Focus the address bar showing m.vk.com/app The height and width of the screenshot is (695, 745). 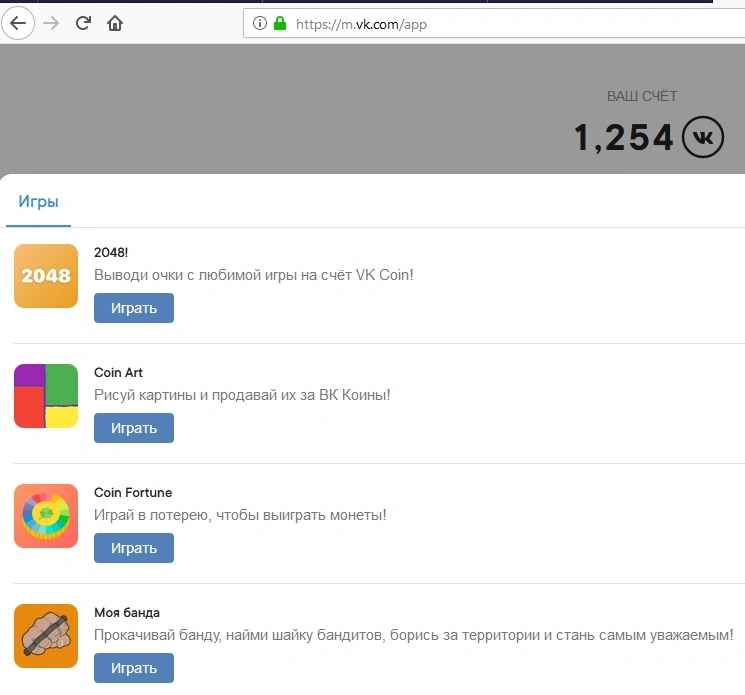[494, 23]
